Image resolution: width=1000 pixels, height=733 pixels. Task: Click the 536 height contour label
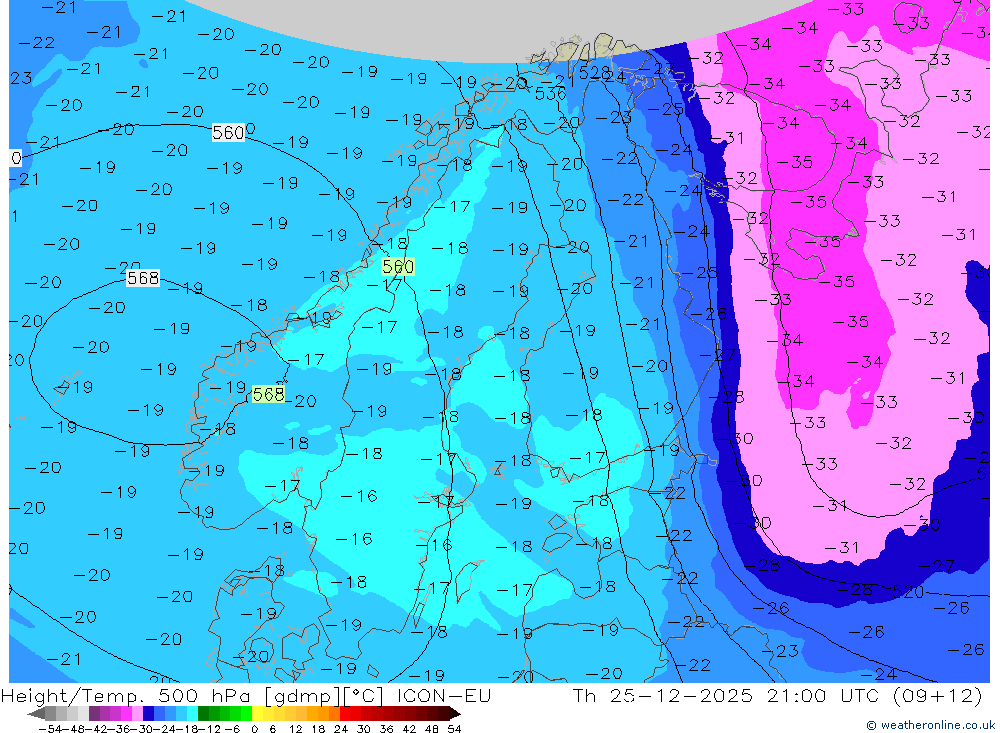(550, 94)
